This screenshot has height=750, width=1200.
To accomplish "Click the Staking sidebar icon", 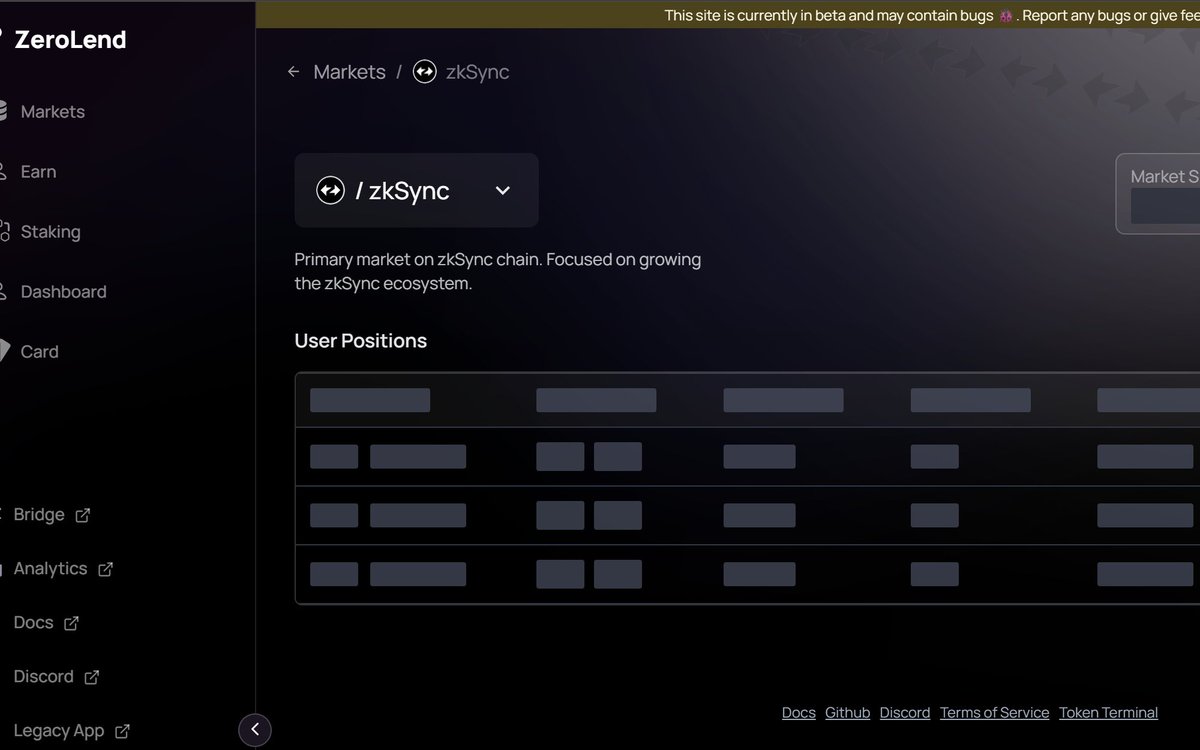I will pos(3,231).
